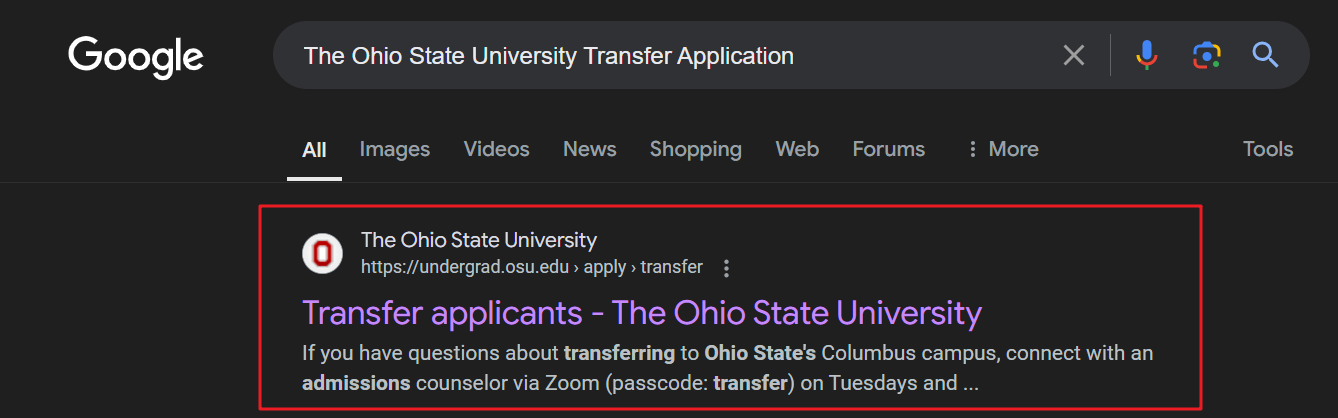The image size is (1338, 418).
Task: Open the Forums tab
Action: 889,149
